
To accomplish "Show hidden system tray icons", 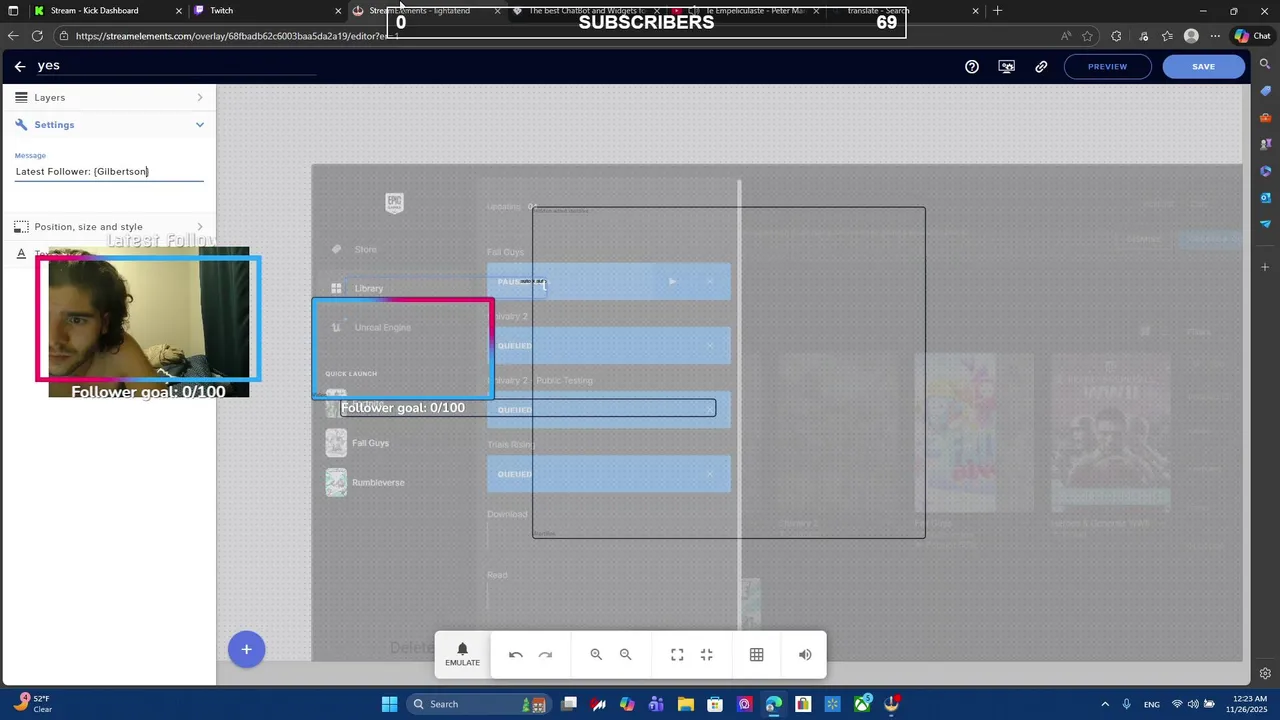I will pos(1105,704).
